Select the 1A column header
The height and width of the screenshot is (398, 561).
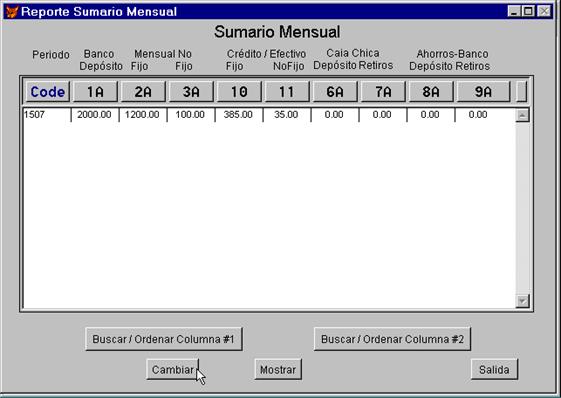[x=95, y=92]
